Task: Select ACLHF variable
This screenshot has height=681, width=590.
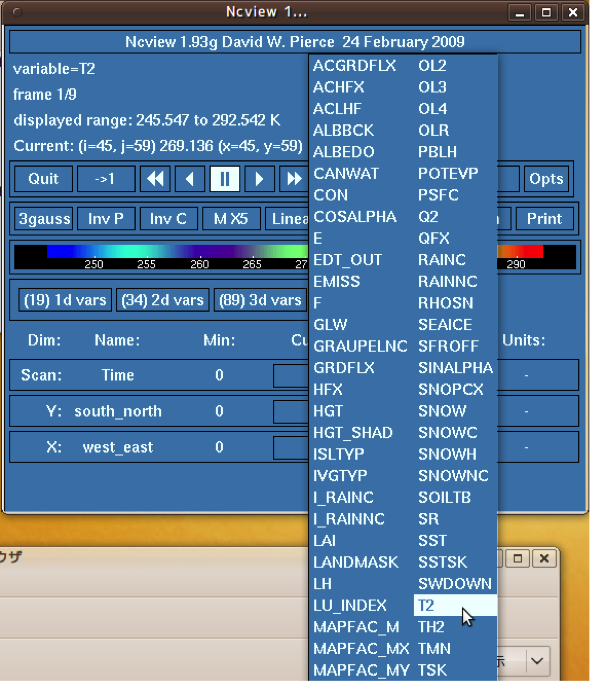Action: point(338,109)
